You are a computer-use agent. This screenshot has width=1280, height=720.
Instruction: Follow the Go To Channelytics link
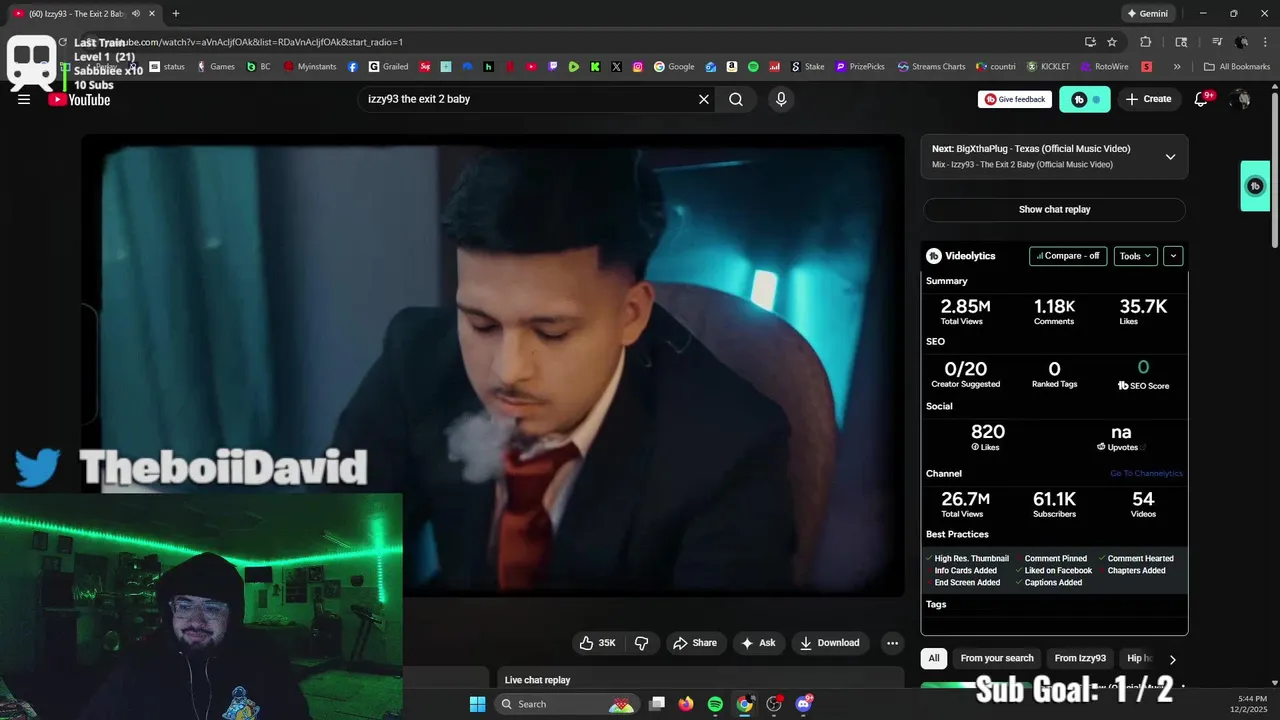pyautogui.click(x=1146, y=474)
